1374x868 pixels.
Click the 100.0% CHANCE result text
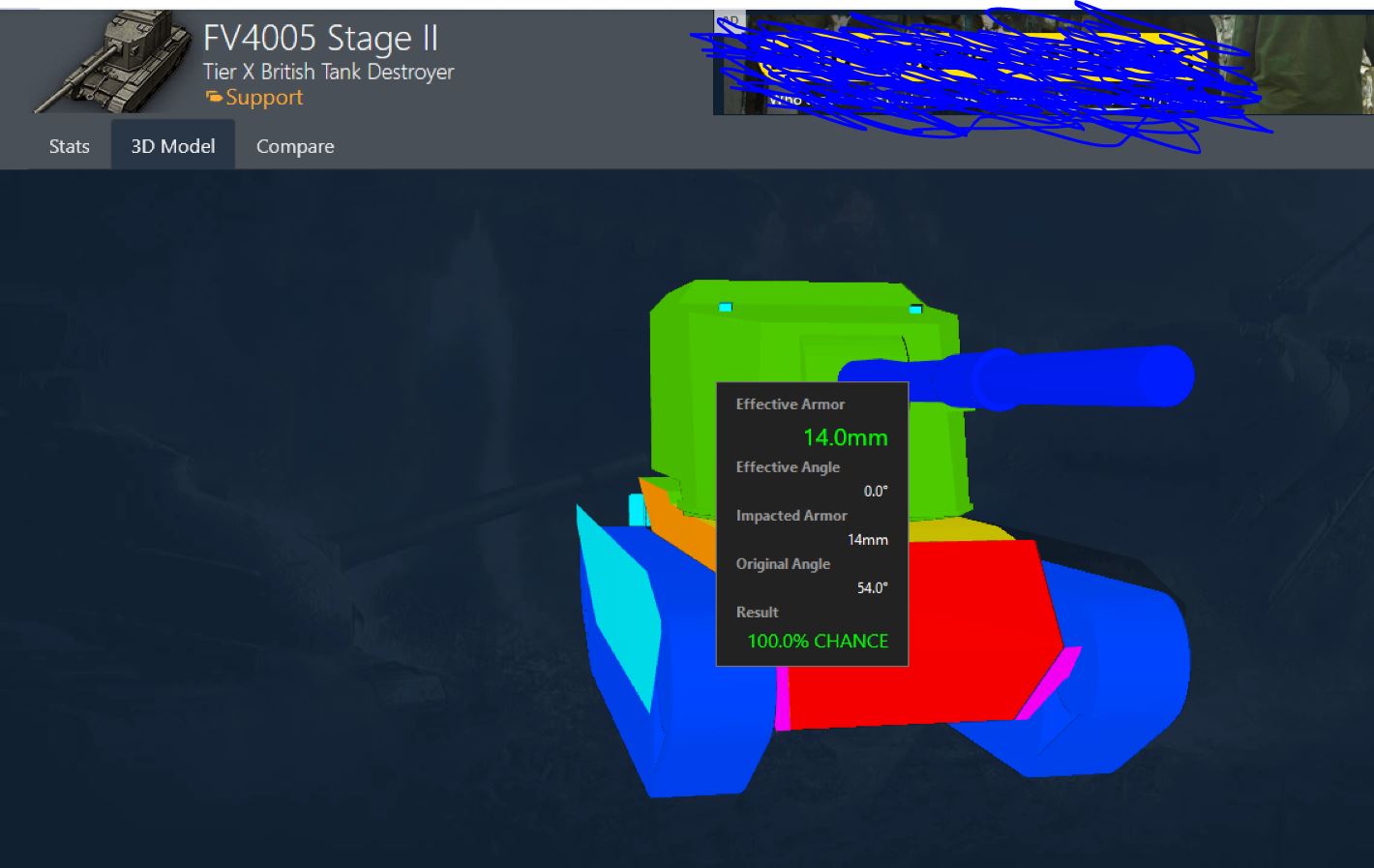pyautogui.click(x=818, y=641)
